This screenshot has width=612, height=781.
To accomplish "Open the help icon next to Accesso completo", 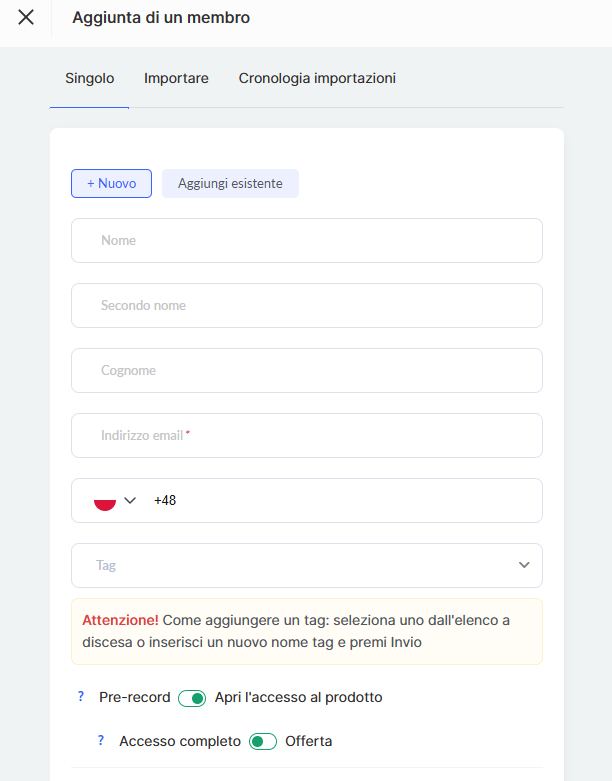I will pyautogui.click(x=101, y=741).
